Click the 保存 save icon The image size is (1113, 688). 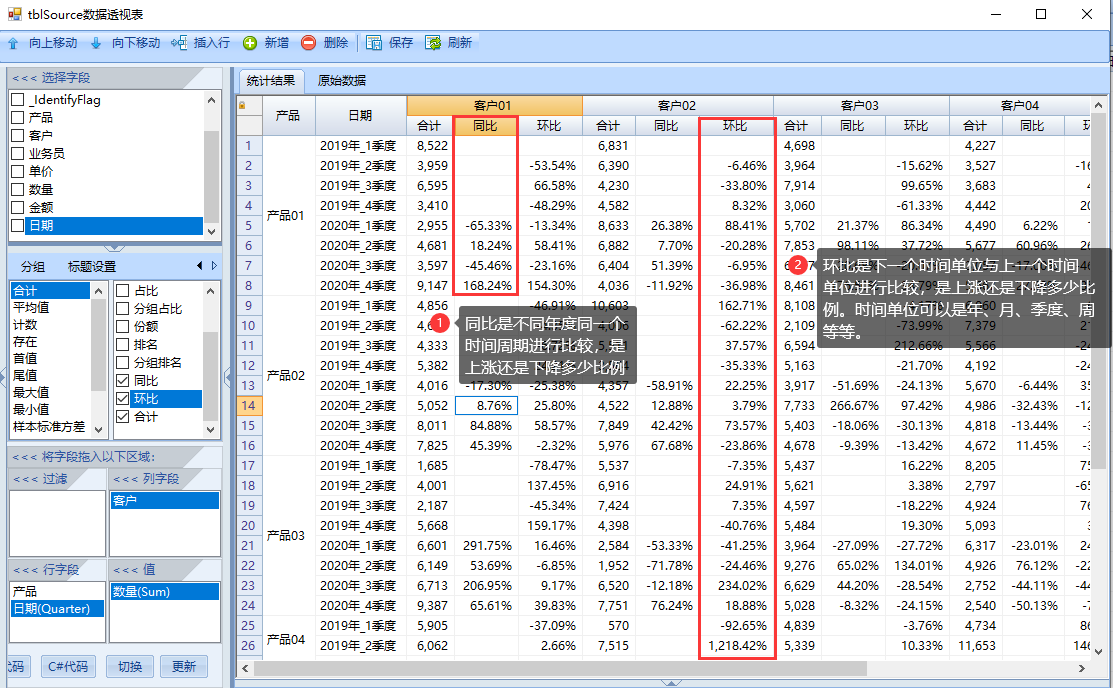point(374,43)
